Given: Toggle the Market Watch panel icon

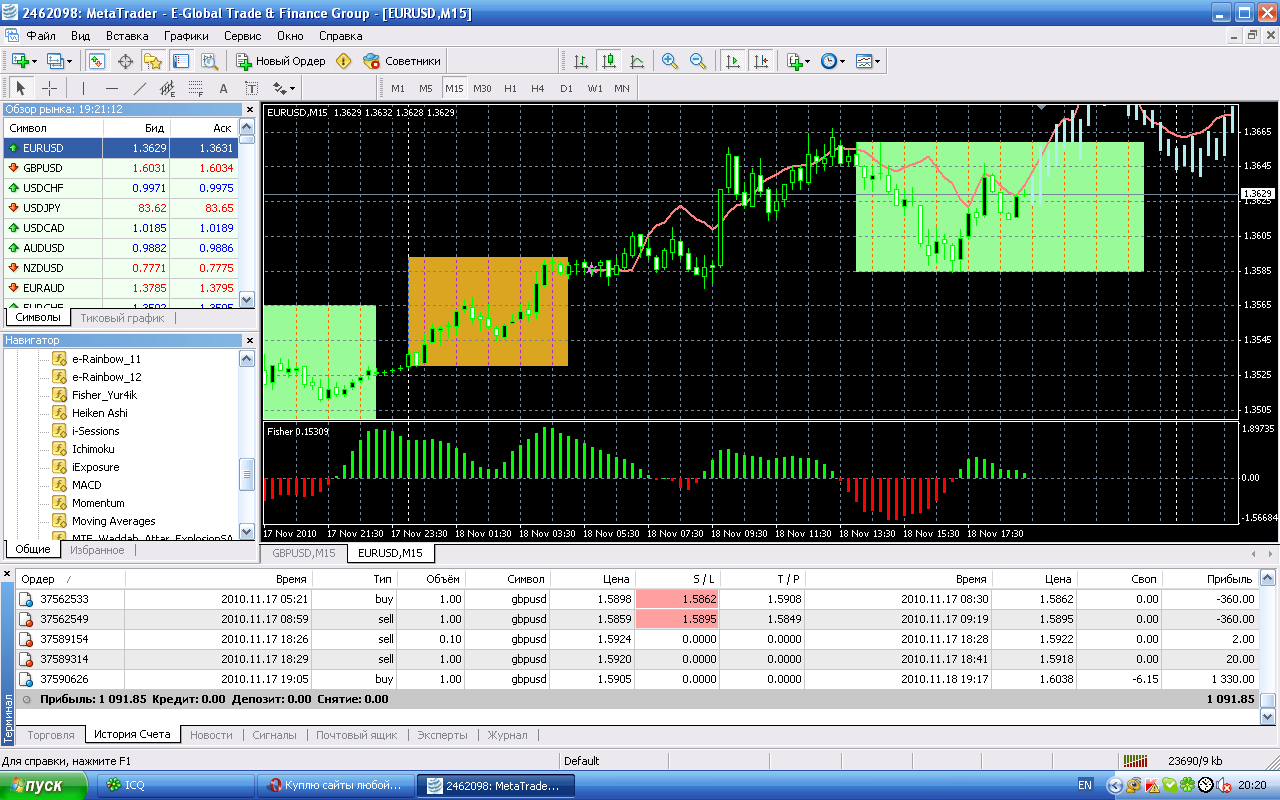Looking at the screenshot, I should coord(97,61).
